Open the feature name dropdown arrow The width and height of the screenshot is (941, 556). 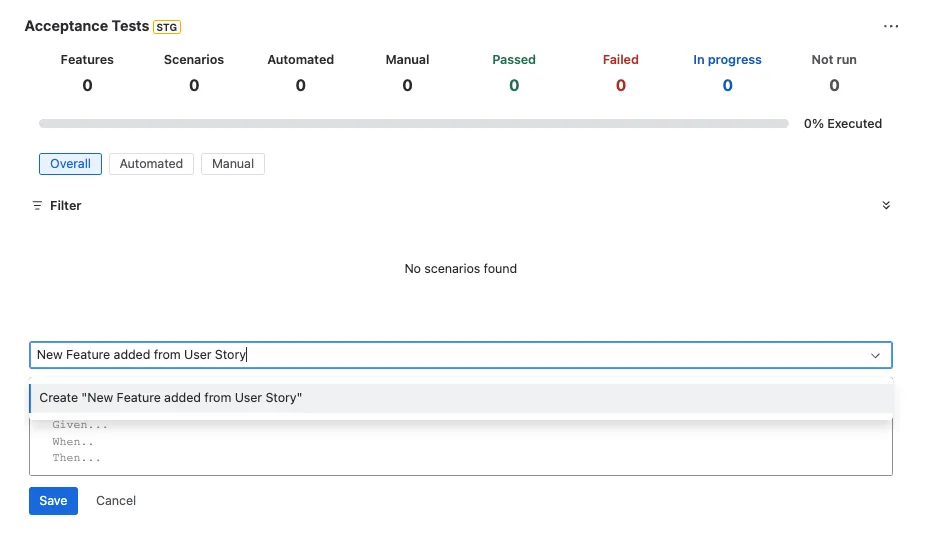pos(875,355)
